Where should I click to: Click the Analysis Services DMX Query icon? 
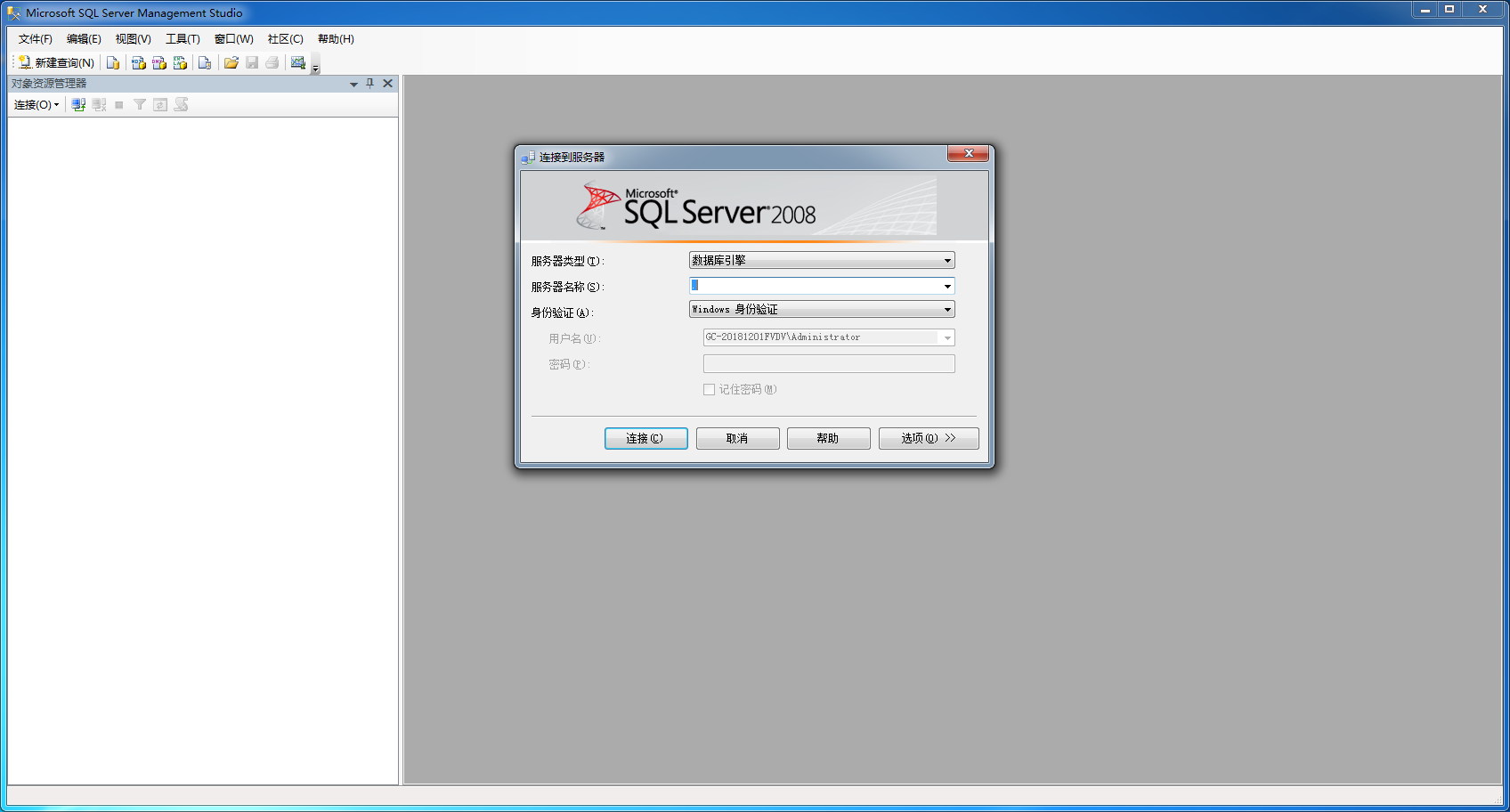159,62
